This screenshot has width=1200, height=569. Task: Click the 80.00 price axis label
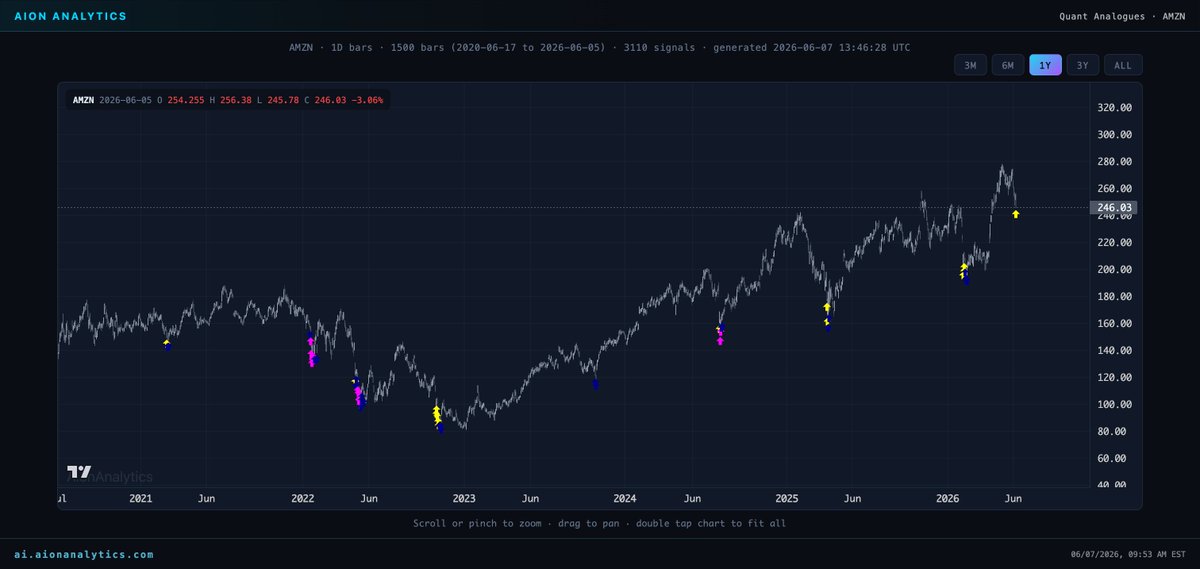(x=1113, y=431)
